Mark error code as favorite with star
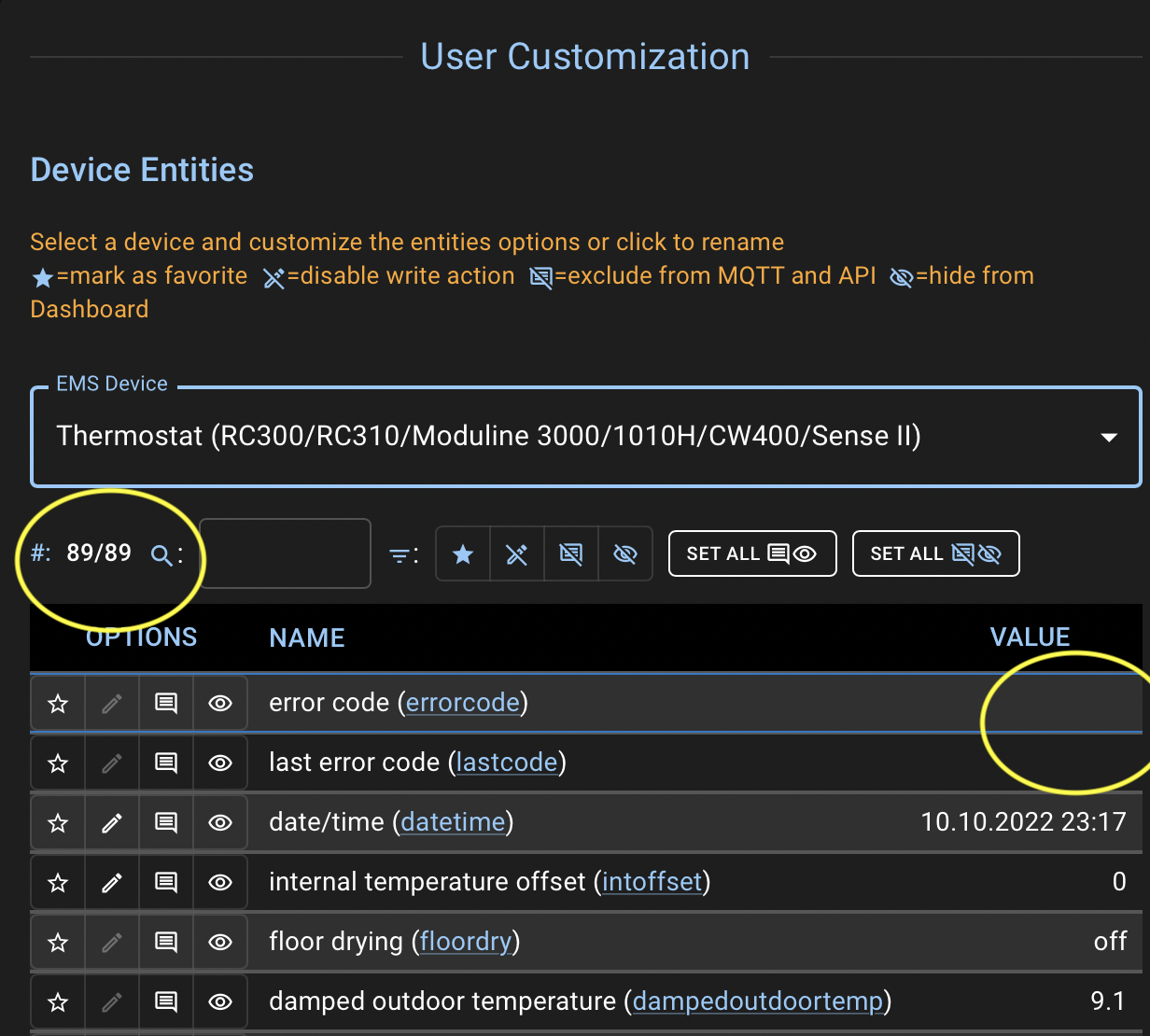Viewport: 1150px width, 1036px height. [57, 703]
